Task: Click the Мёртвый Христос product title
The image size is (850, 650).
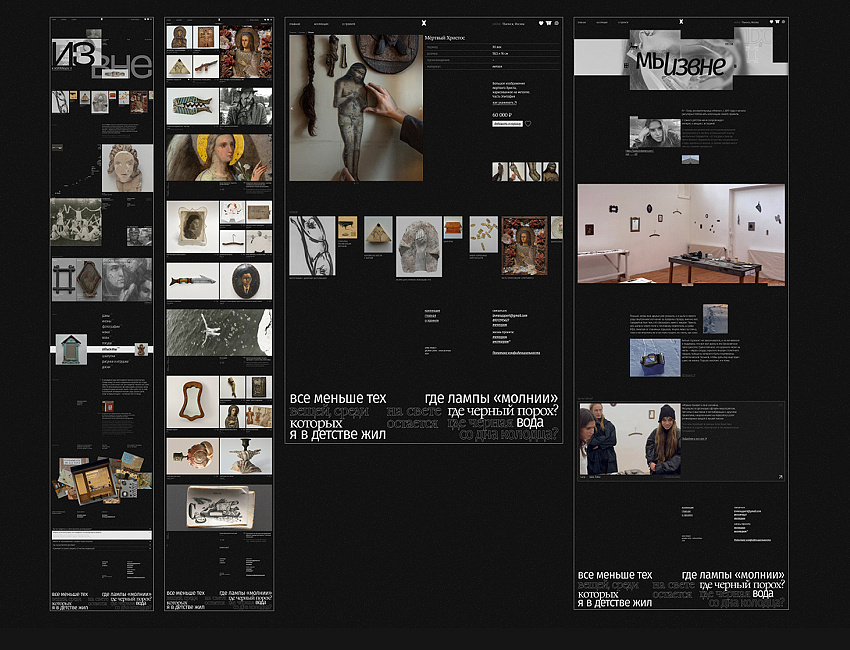Action: tap(445, 38)
